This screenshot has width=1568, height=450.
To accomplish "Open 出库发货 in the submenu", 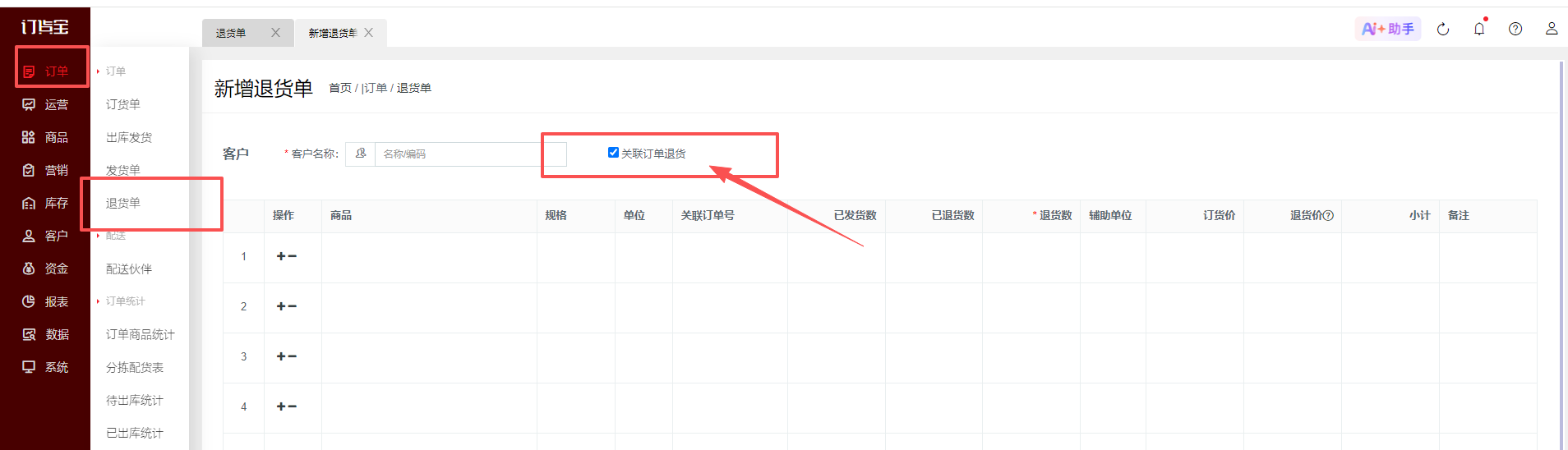I will click(x=129, y=137).
